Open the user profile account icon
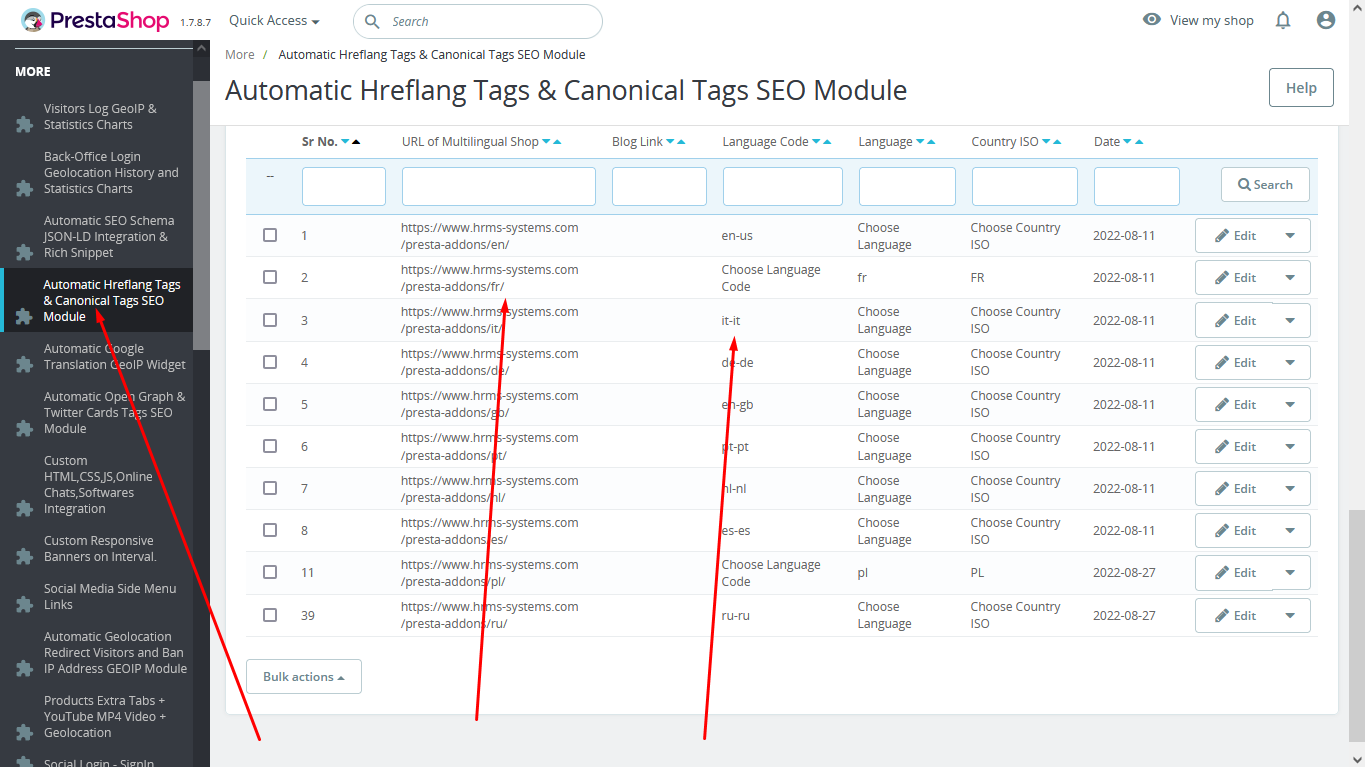The width and height of the screenshot is (1365, 767). (1326, 20)
